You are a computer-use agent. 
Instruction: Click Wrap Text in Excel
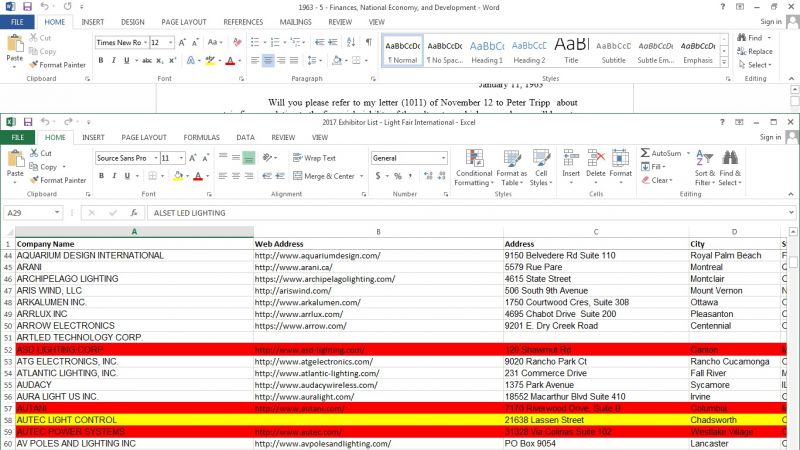(315, 158)
